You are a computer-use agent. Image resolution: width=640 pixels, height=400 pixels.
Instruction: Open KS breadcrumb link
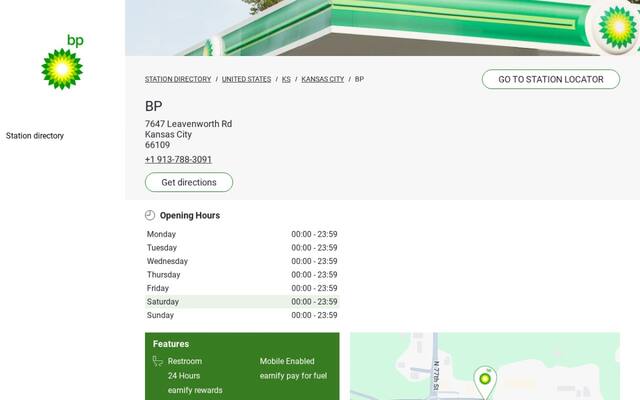(x=286, y=79)
